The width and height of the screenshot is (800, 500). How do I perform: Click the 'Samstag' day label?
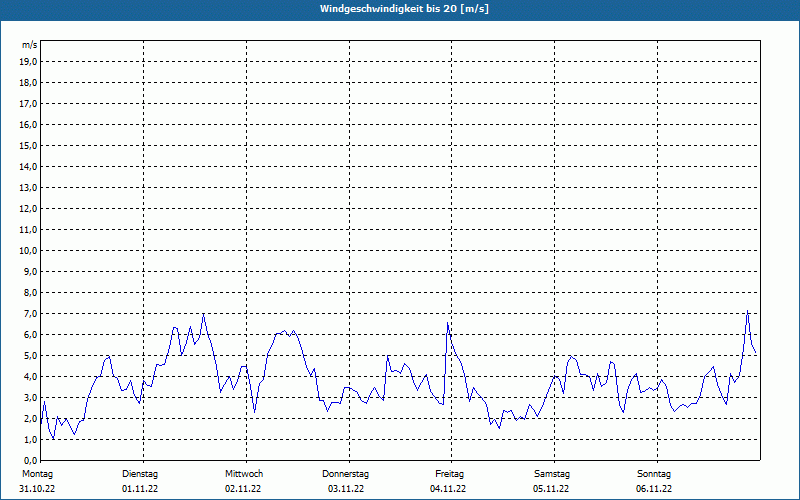[x=552, y=474]
